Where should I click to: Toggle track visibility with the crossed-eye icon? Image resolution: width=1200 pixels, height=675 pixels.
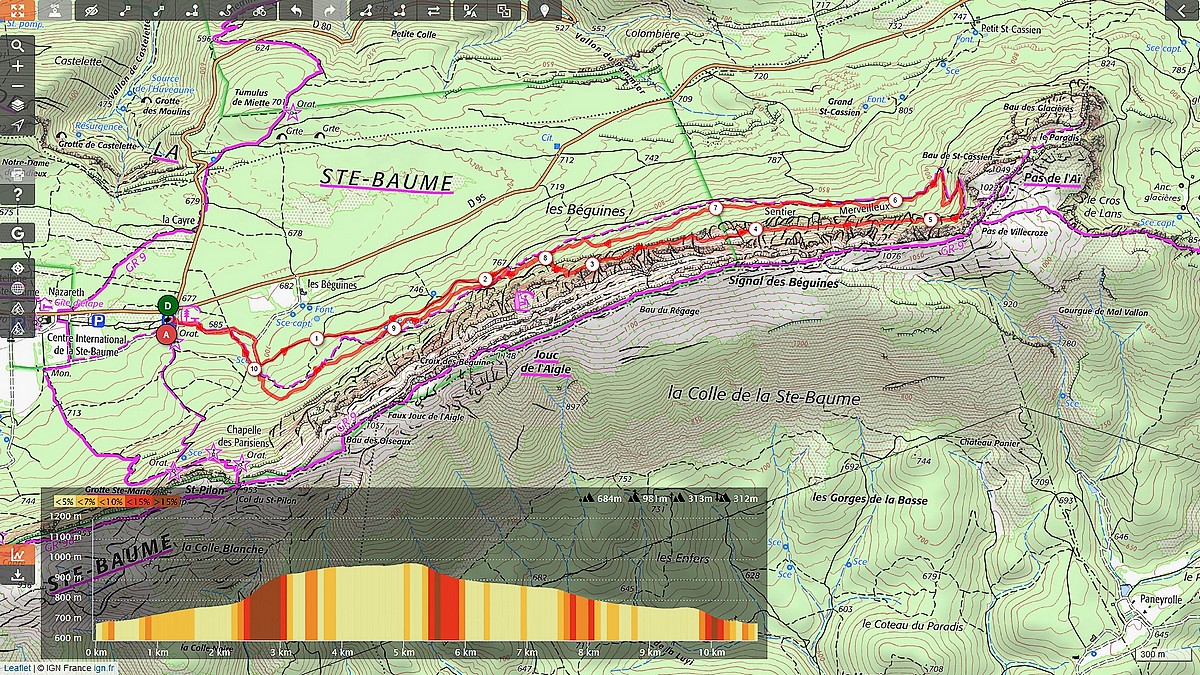(x=91, y=10)
